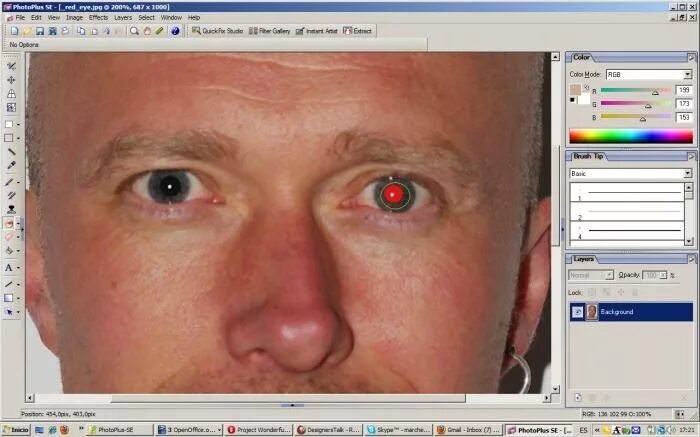The image size is (700, 437).
Task: Open the File menu
Action: click(20, 17)
